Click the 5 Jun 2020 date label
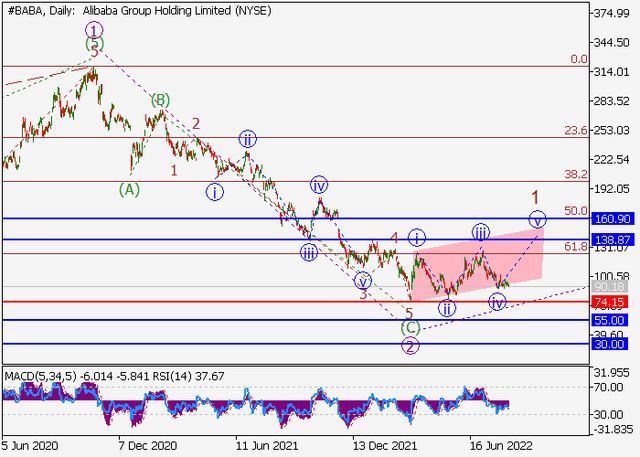The height and width of the screenshot is (457, 640). tap(30, 446)
